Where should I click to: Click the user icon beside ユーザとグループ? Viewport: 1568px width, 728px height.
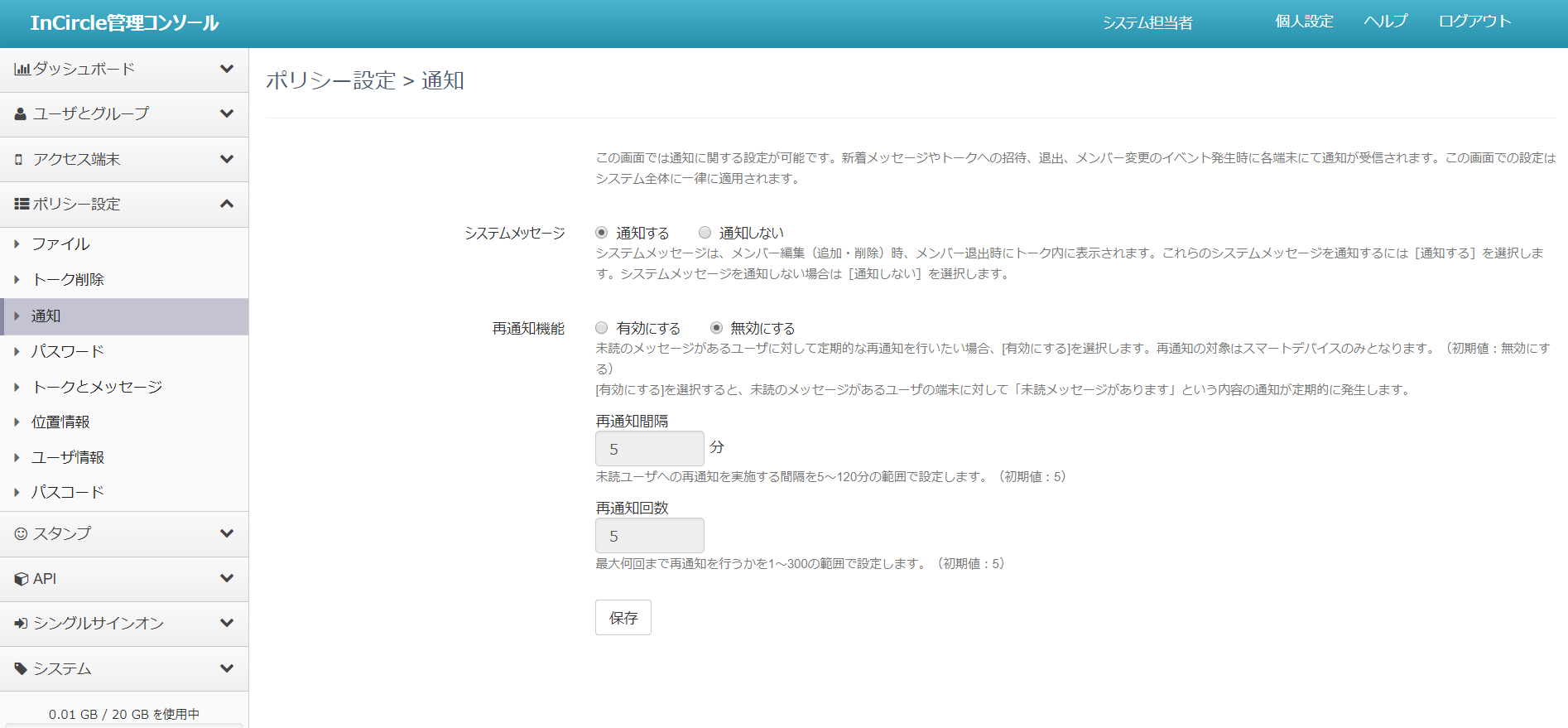(x=21, y=114)
